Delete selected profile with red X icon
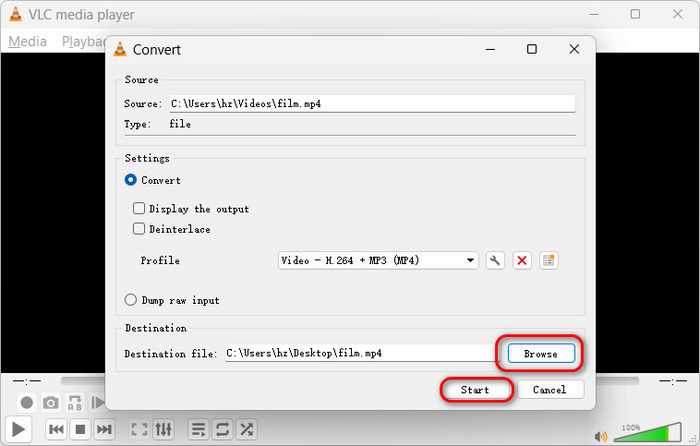Image resolution: width=700 pixels, height=446 pixels. [x=521, y=260]
